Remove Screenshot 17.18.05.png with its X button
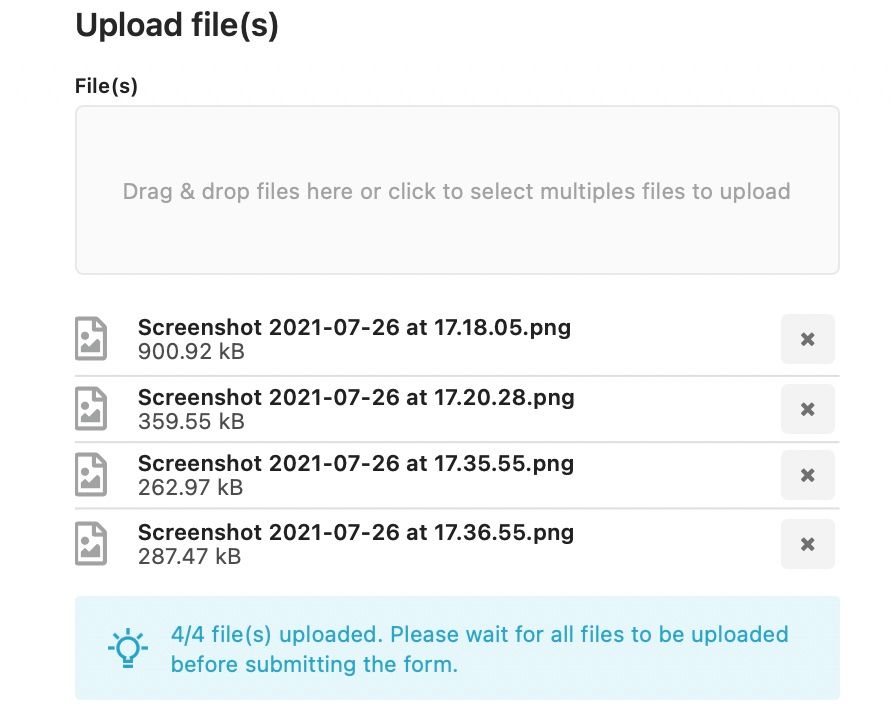The height and width of the screenshot is (720, 896). [x=807, y=339]
